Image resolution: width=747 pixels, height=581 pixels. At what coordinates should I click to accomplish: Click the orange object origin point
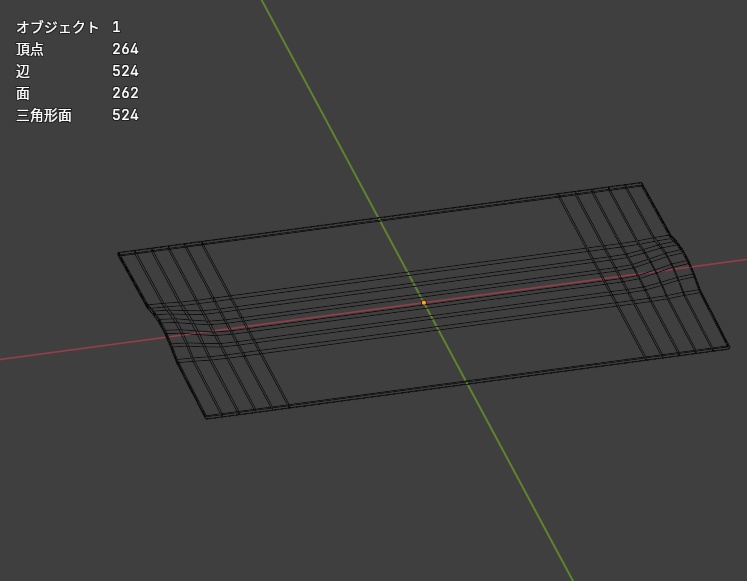coord(424,302)
